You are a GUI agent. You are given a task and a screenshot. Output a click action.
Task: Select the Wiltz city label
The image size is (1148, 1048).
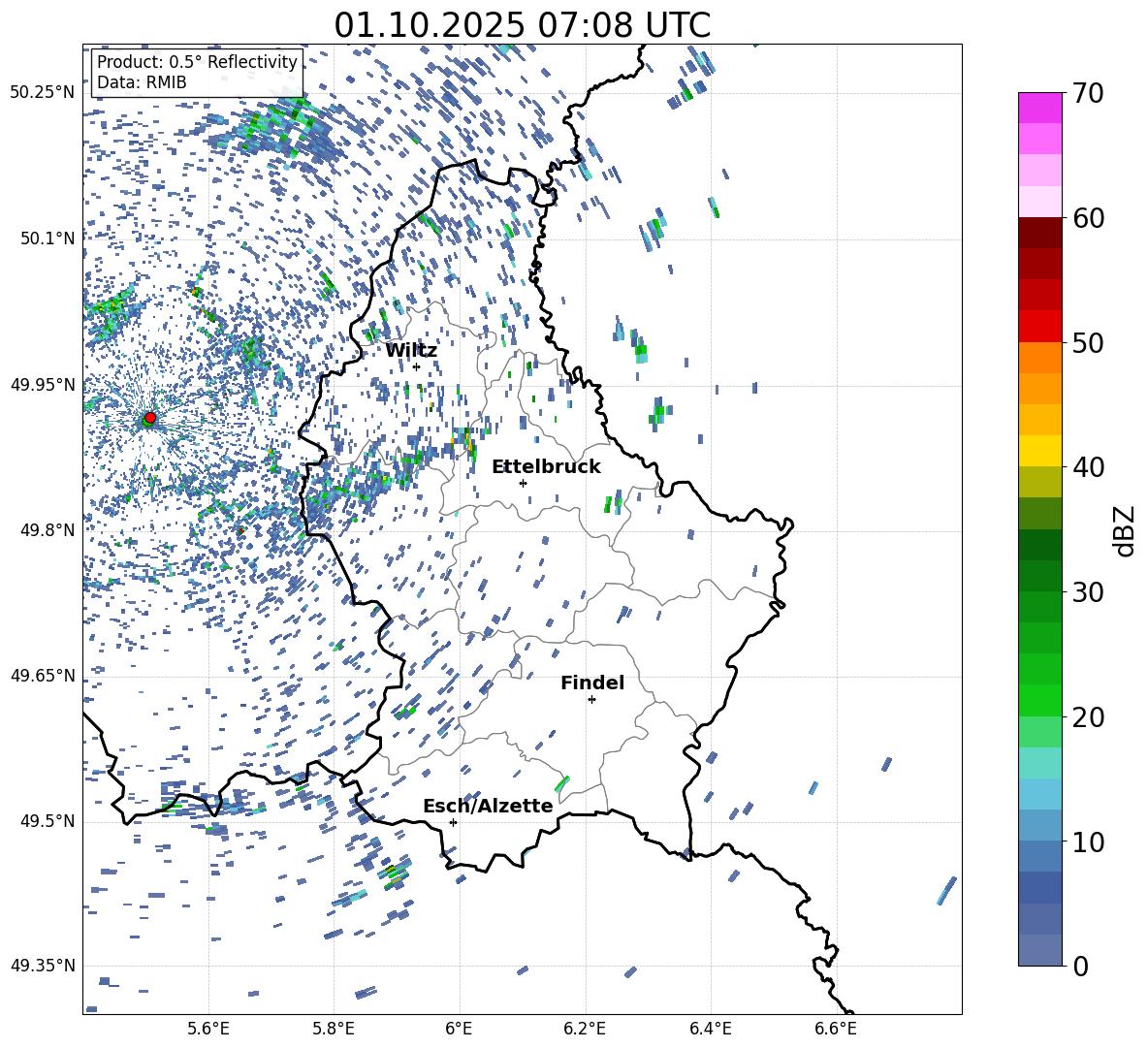pyautogui.click(x=411, y=350)
